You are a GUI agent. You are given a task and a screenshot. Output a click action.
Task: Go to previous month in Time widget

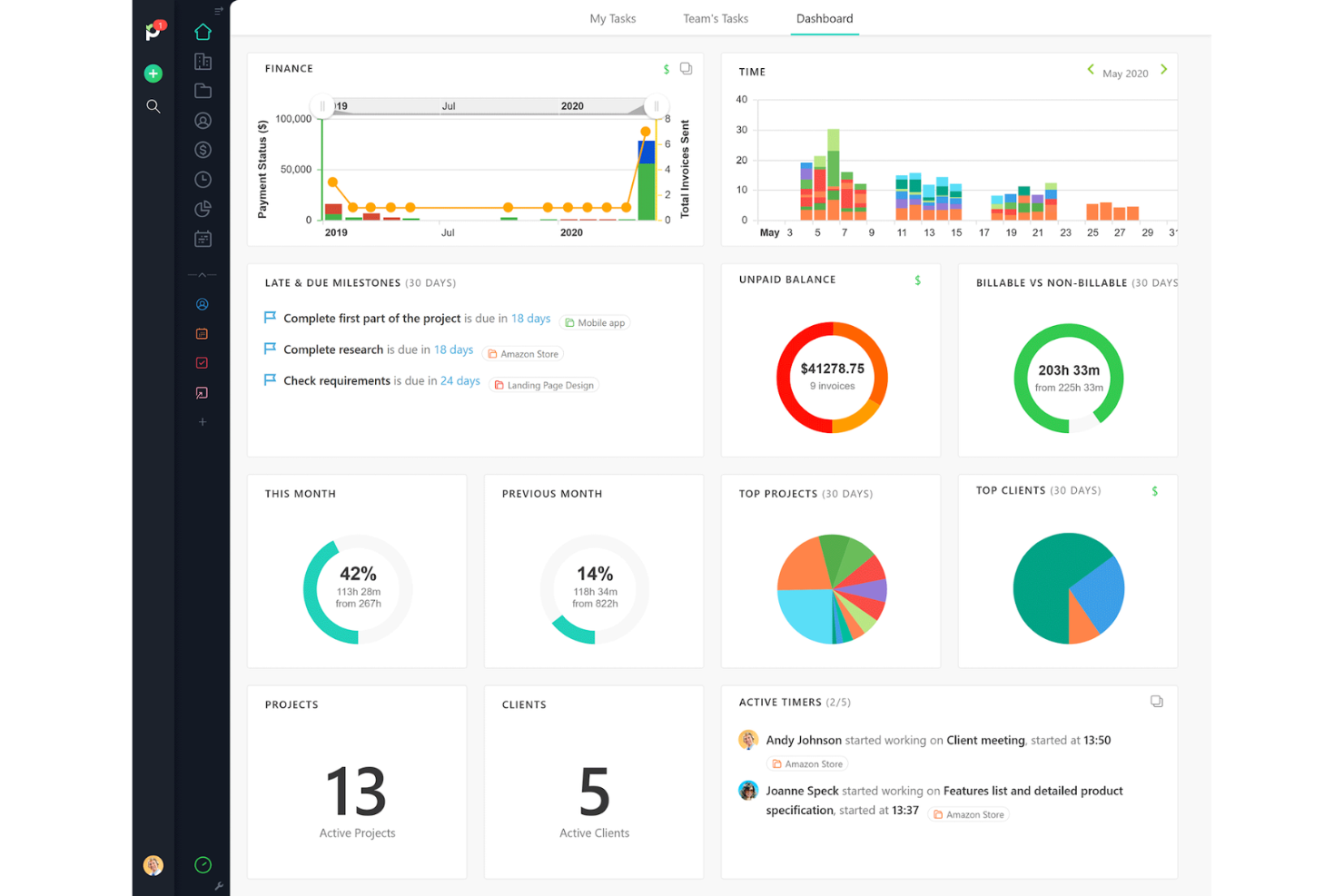tap(1091, 69)
